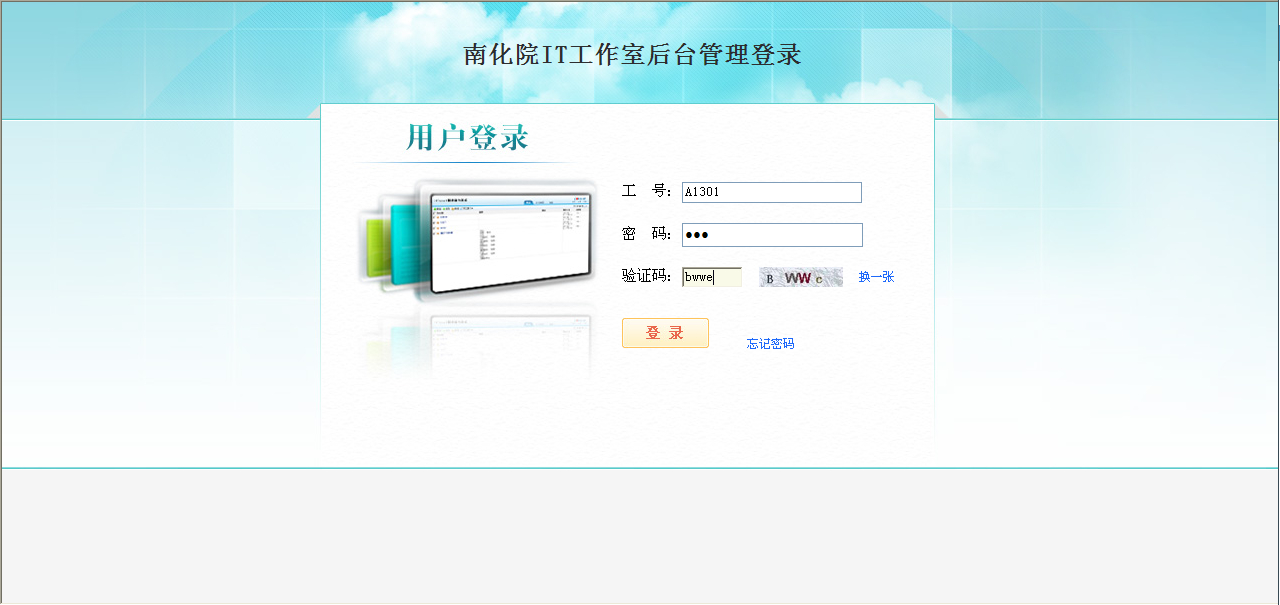Click the 验证码 field label
The image size is (1280, 605).
[x=646, y=277]
